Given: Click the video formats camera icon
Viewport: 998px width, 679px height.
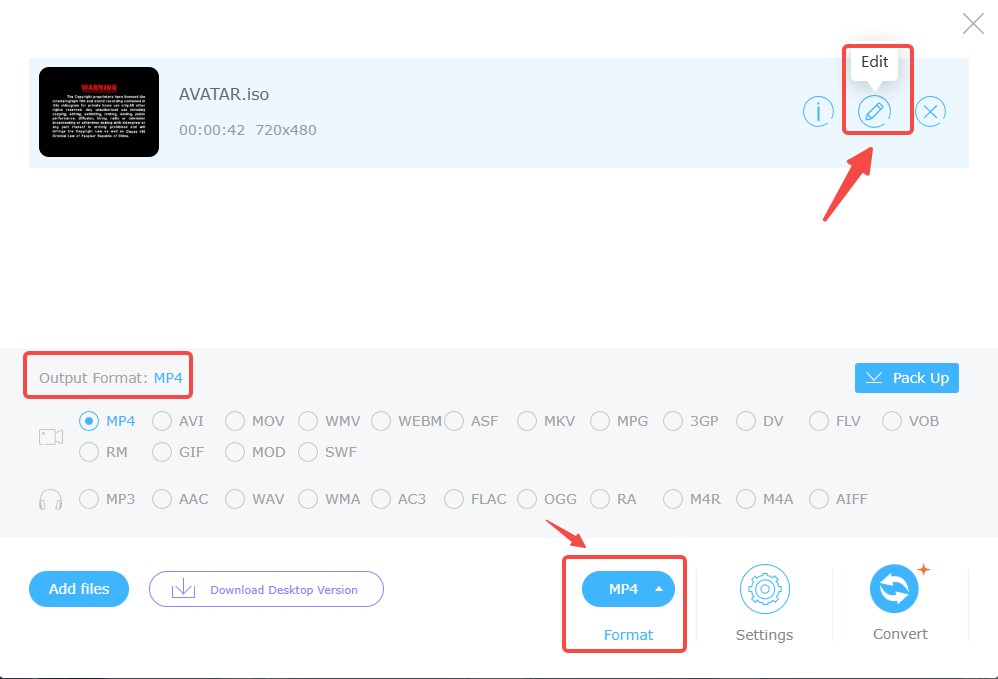Looking at the screenshot, I should [x=50, y=436].
